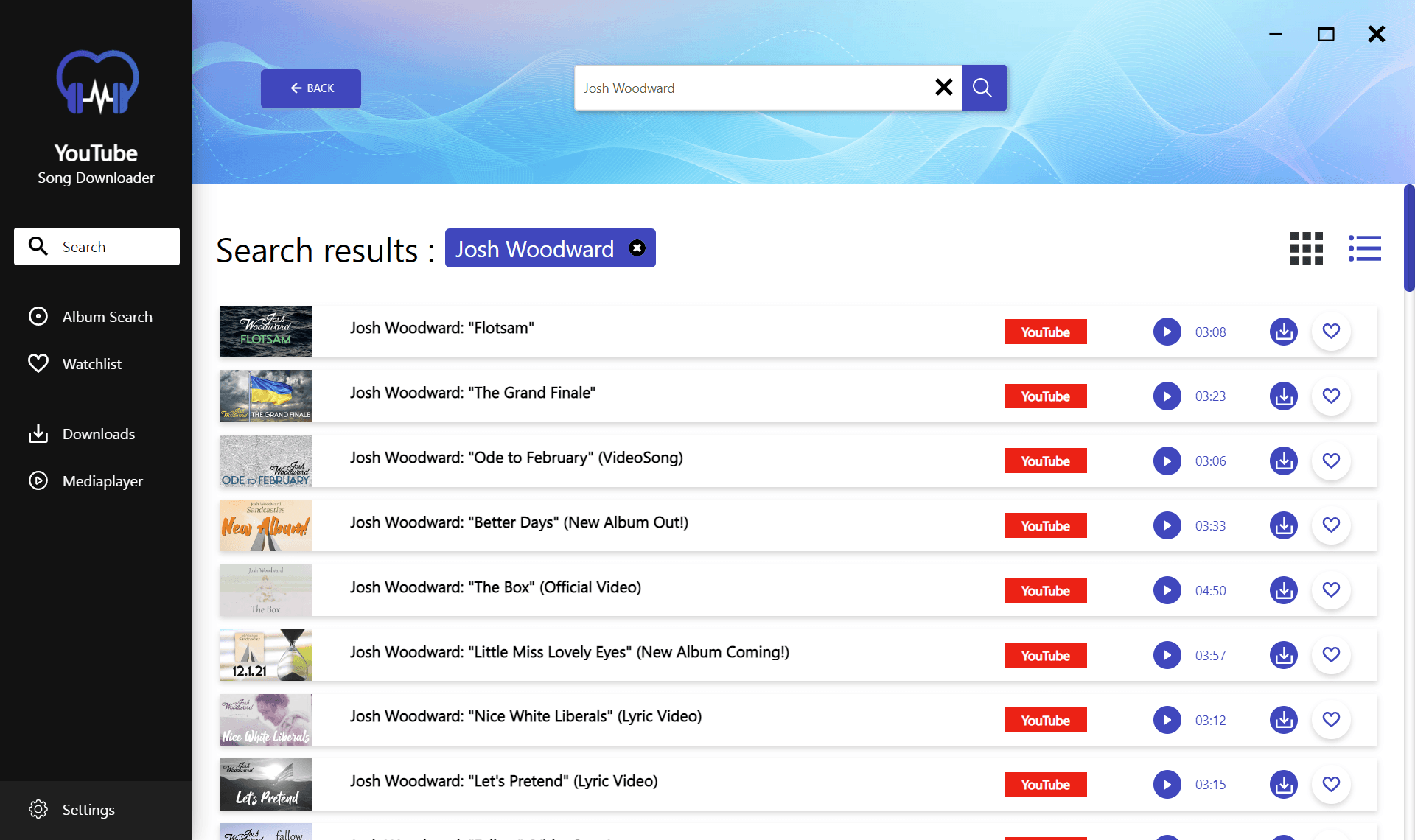
Task: Open The Grand Finale thumbnail
Action: 265,396
